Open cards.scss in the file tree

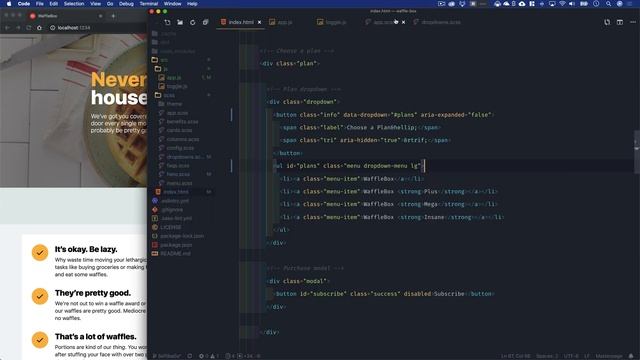point(176,130)
